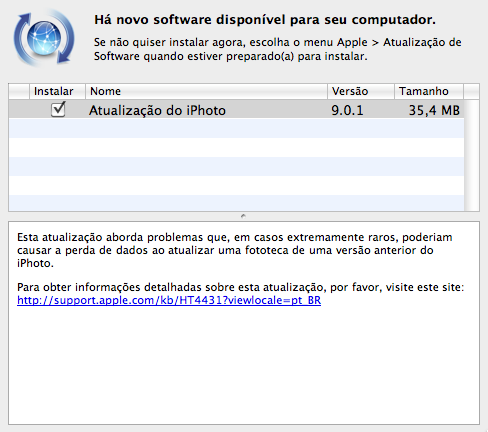Select the Atualização do iPhoto row name
Viewport: 488px width, 432px height.
pos(157,110)
